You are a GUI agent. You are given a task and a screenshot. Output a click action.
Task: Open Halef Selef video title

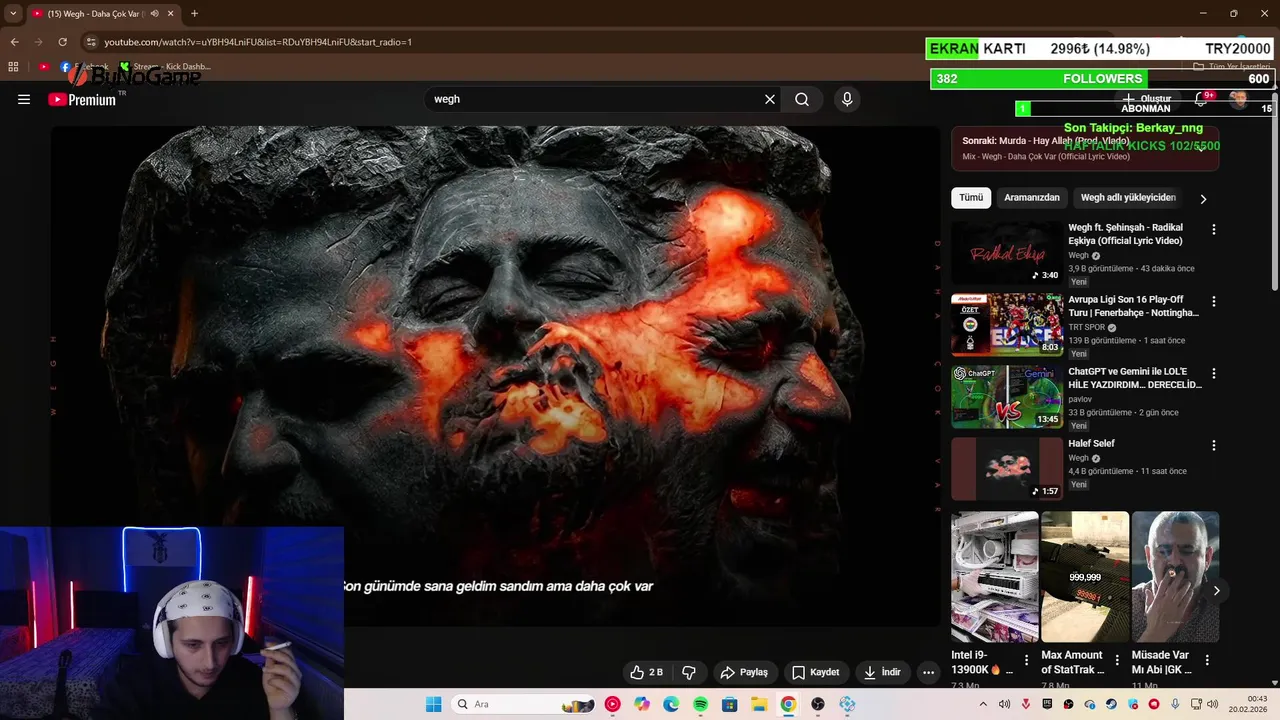point(1091,443)
